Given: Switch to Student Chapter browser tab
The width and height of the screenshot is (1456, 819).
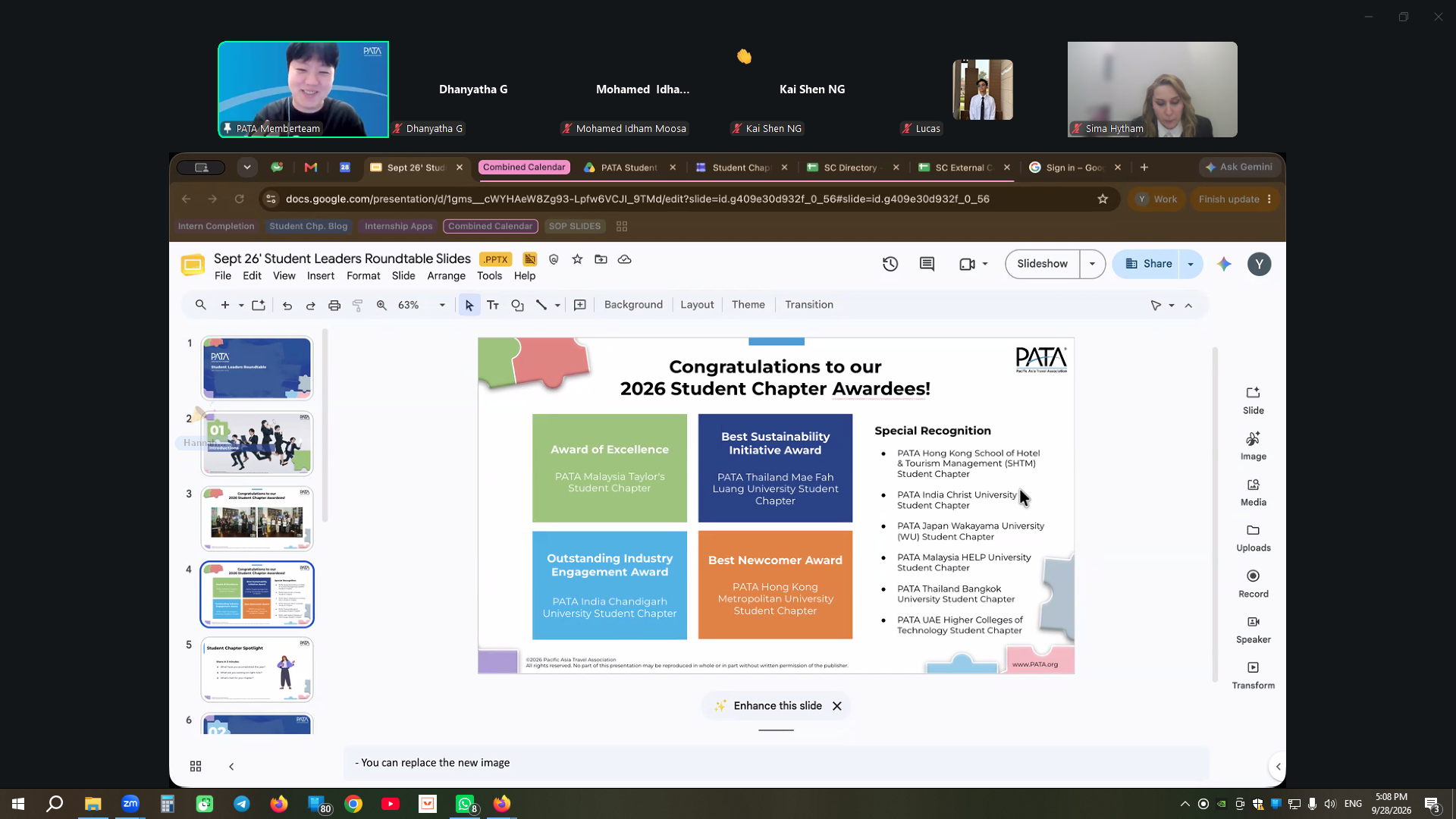Looking at the screenshot, I should (739, 168).
